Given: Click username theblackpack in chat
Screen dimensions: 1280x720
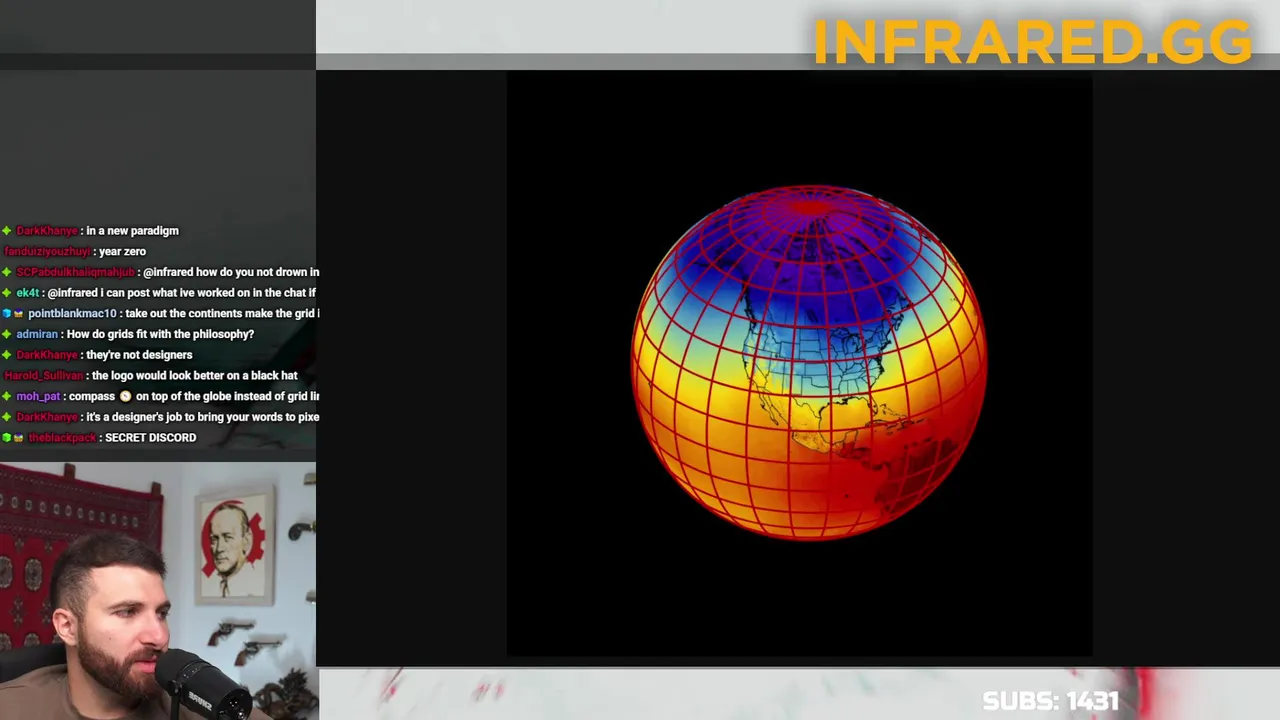Looking at the screenshot, I should (62, 438).
